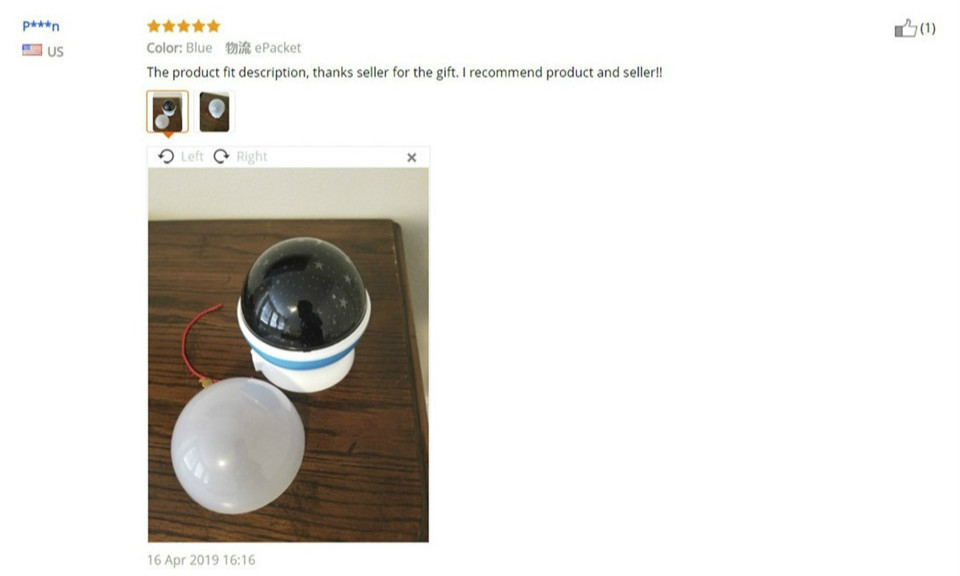The height and width of the screenshot is (576, 960).
Task: Select the second review photo thumbnail
Action: pyautogui.click(x=214, y=111)
